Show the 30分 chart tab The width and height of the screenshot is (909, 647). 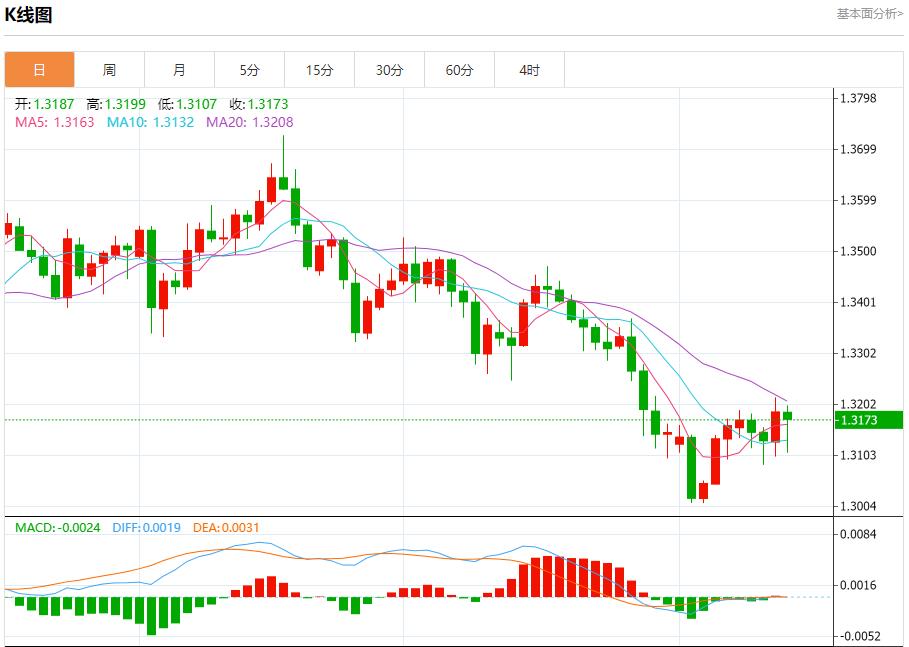click(x=389, y=70)
